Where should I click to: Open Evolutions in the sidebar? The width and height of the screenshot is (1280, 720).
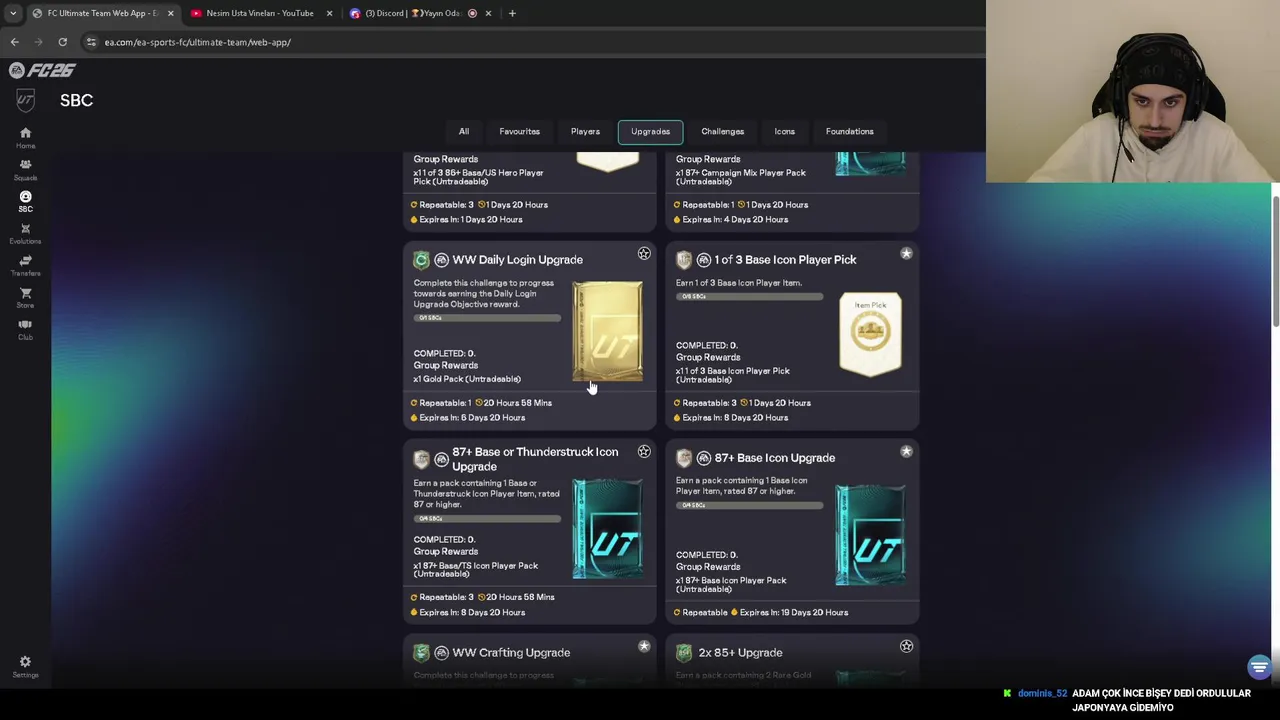[25, 234]
